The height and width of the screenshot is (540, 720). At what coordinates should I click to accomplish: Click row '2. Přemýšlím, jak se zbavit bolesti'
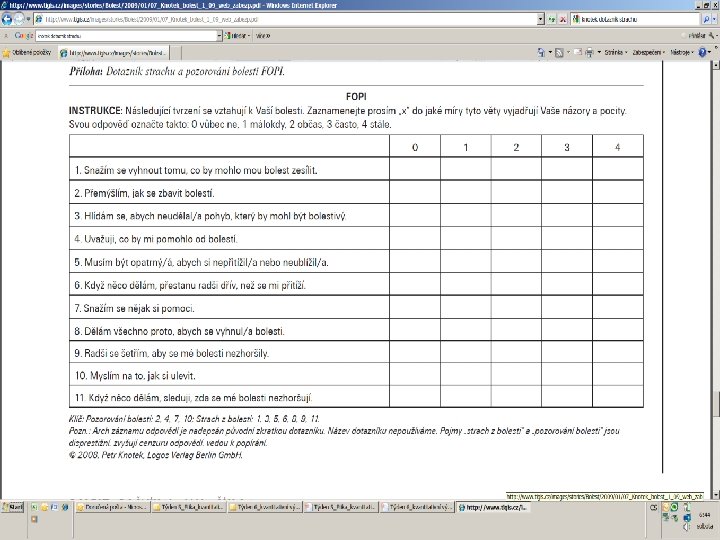[356, 193]
